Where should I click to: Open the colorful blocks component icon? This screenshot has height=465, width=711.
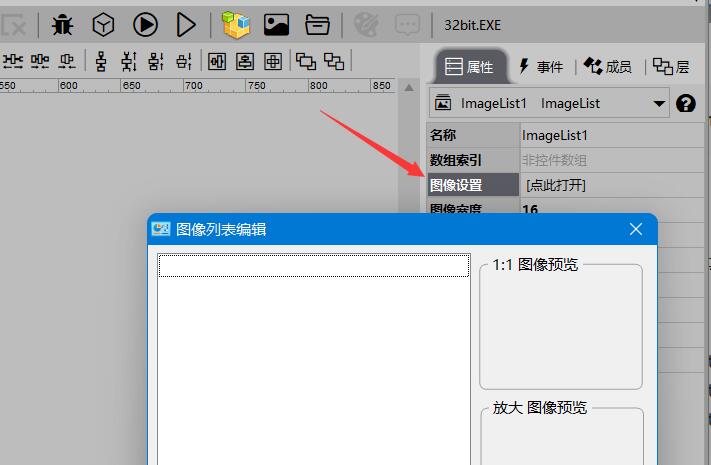(235, 25)
